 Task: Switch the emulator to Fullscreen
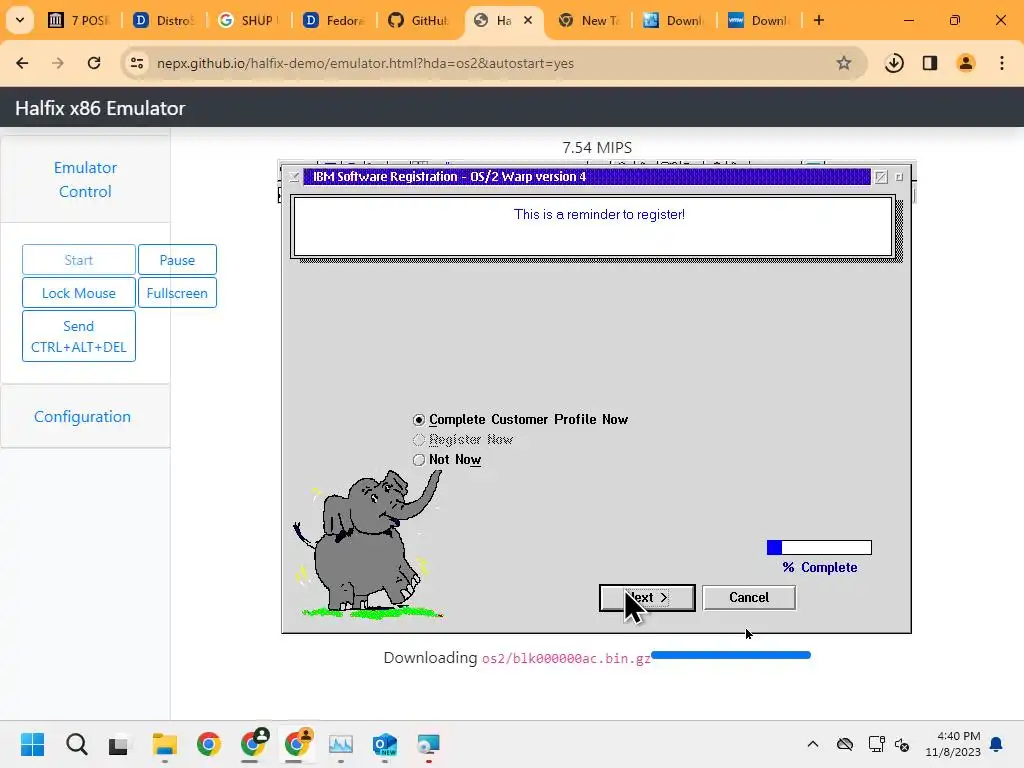pyautogui.click(x=177, y=293)
